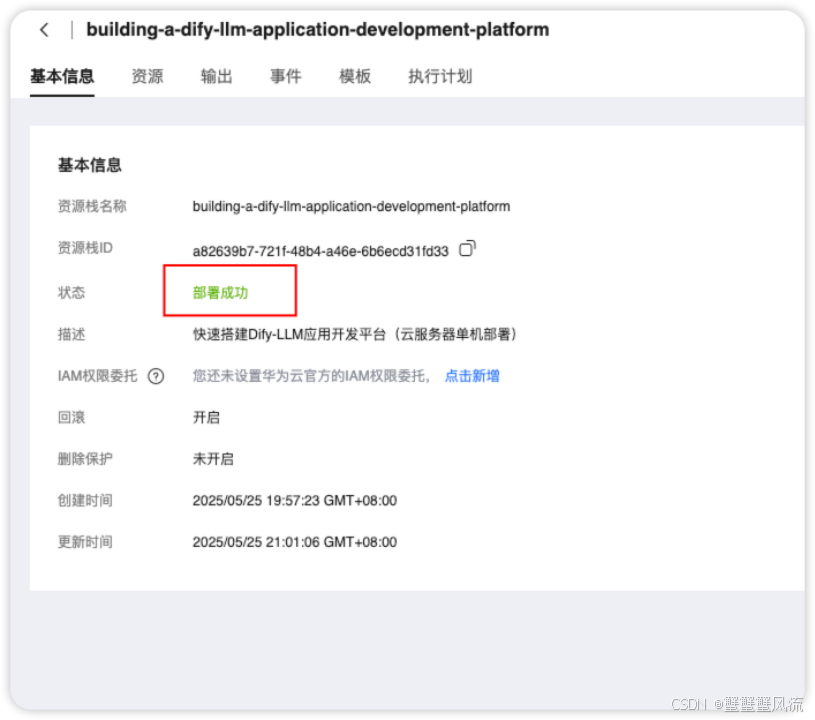
Task: Select the 快速搭建Dify-LLM description text
Action: pos(355,334)
